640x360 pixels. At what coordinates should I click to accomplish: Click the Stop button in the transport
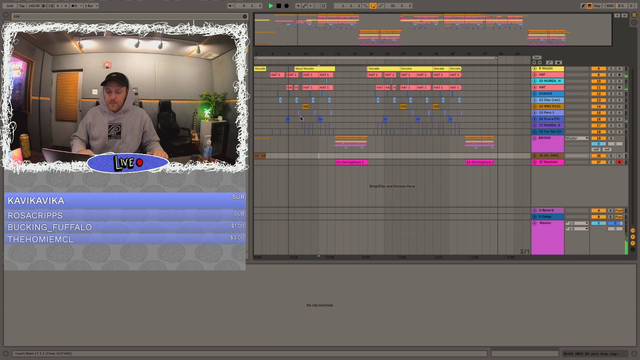(279, 6)
